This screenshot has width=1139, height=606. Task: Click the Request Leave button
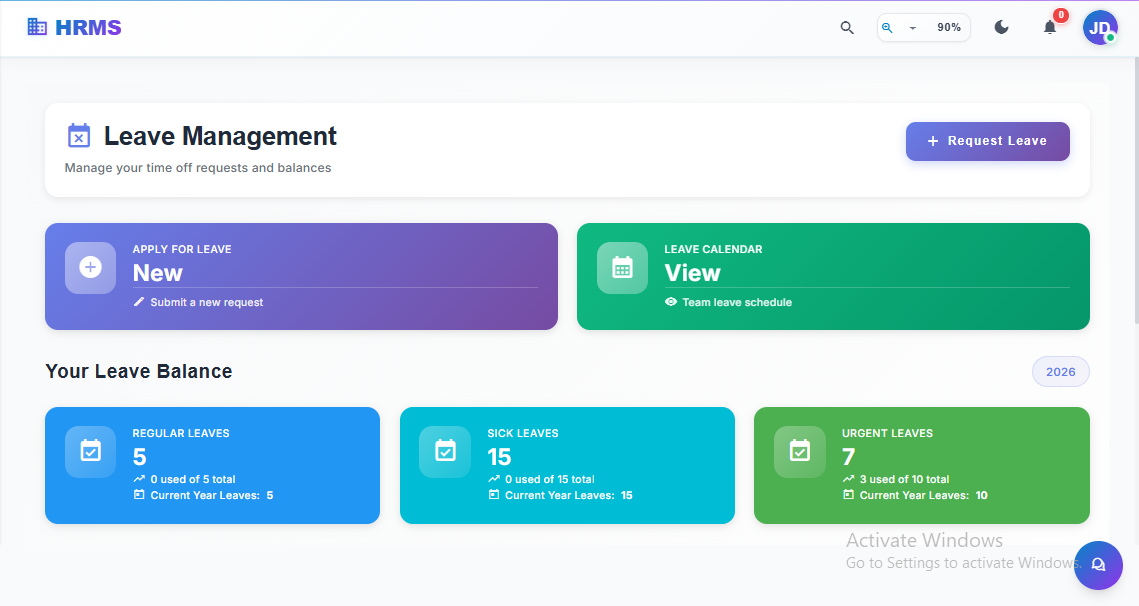point(987,141)
